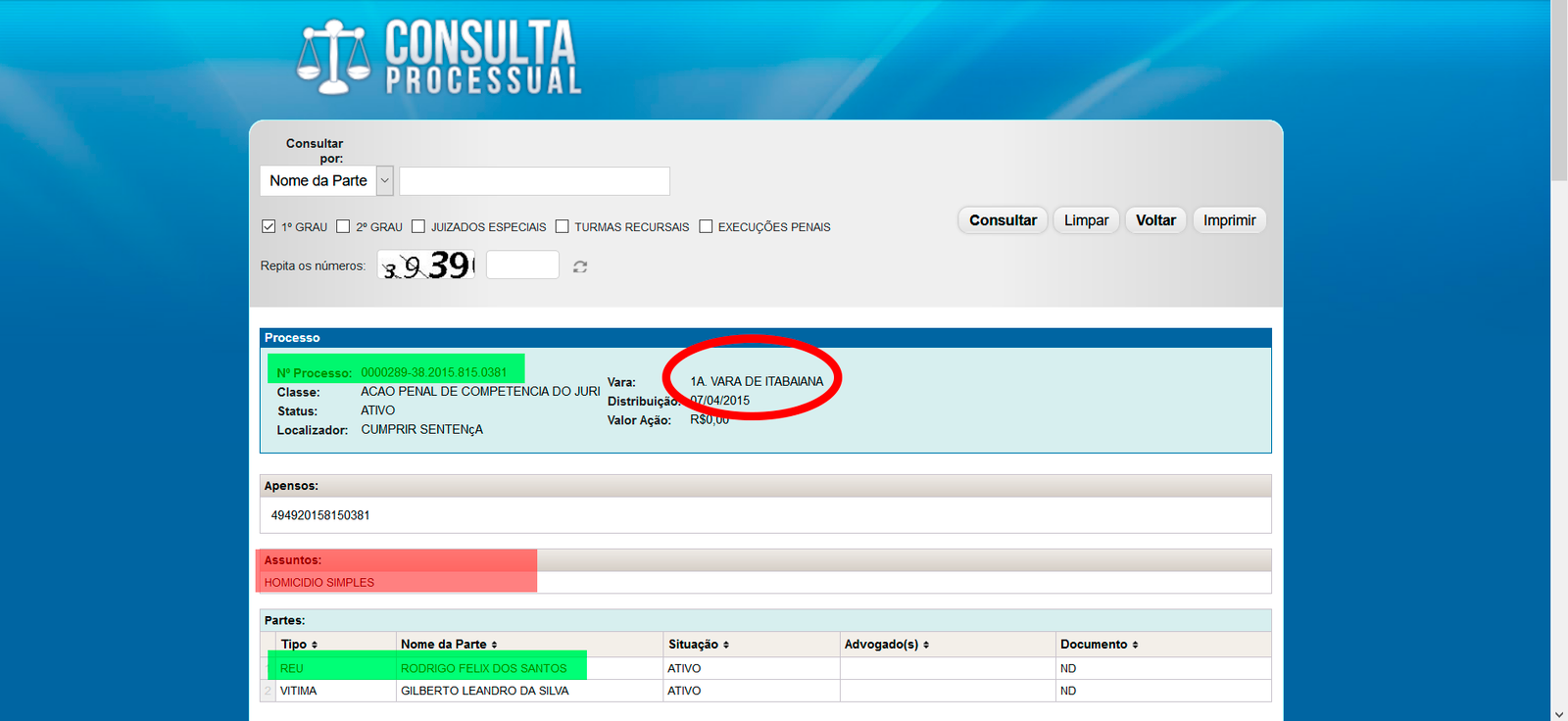This screenshot has width=1568, height=721.
Task: Click the Limpar button
Action: pyautogui.click(x=1087, y=220)
